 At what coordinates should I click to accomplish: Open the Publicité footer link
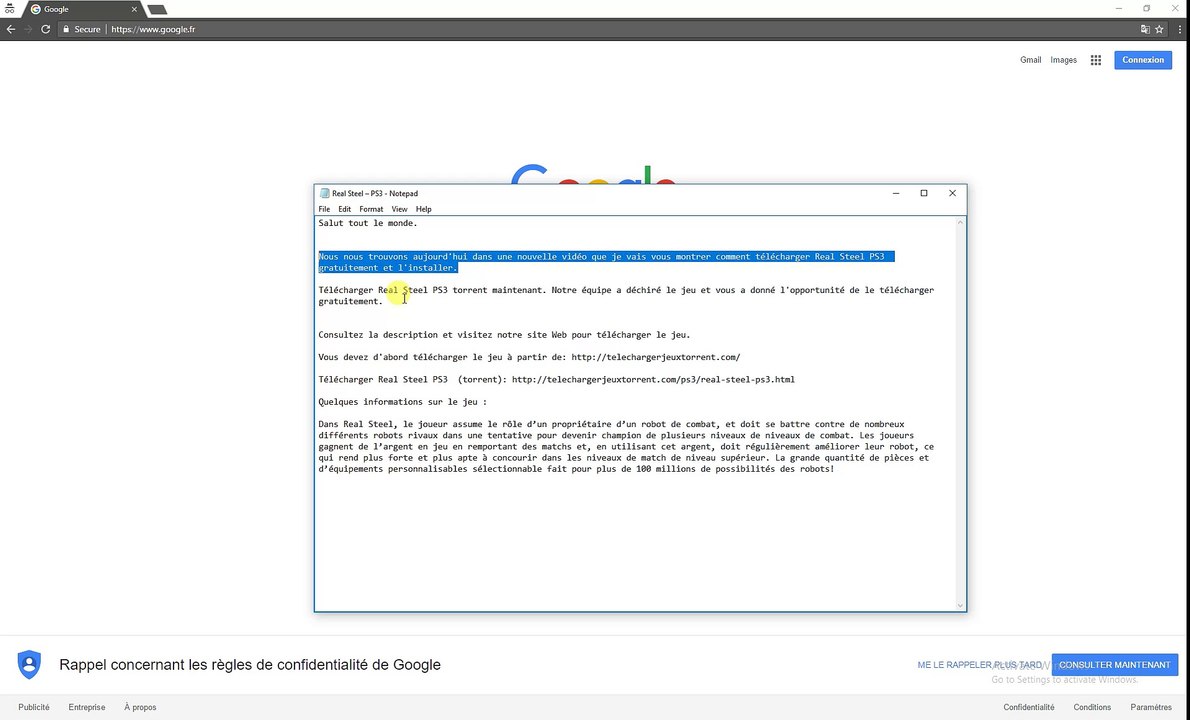click(x=34, y=707)
